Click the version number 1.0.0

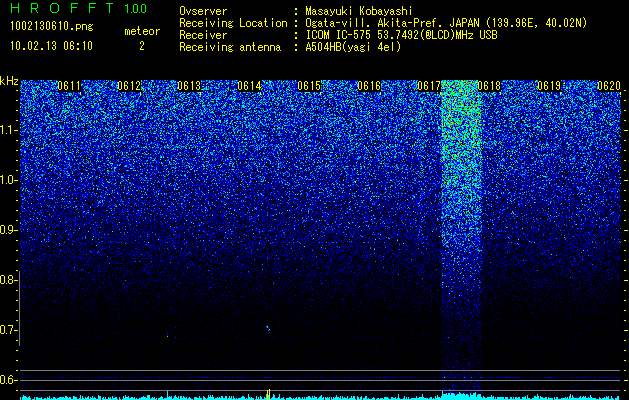(x=136, y=8)
